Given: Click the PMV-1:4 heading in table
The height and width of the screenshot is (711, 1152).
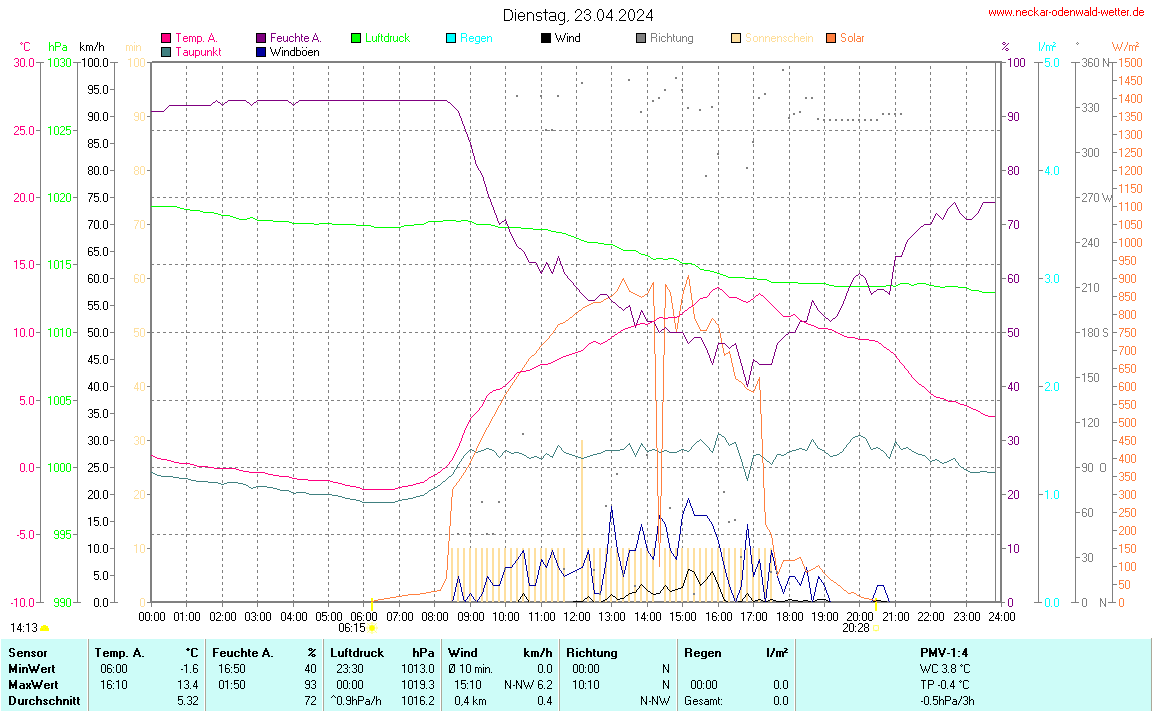Looking at the screenshot, I should [x=944, y=652].
